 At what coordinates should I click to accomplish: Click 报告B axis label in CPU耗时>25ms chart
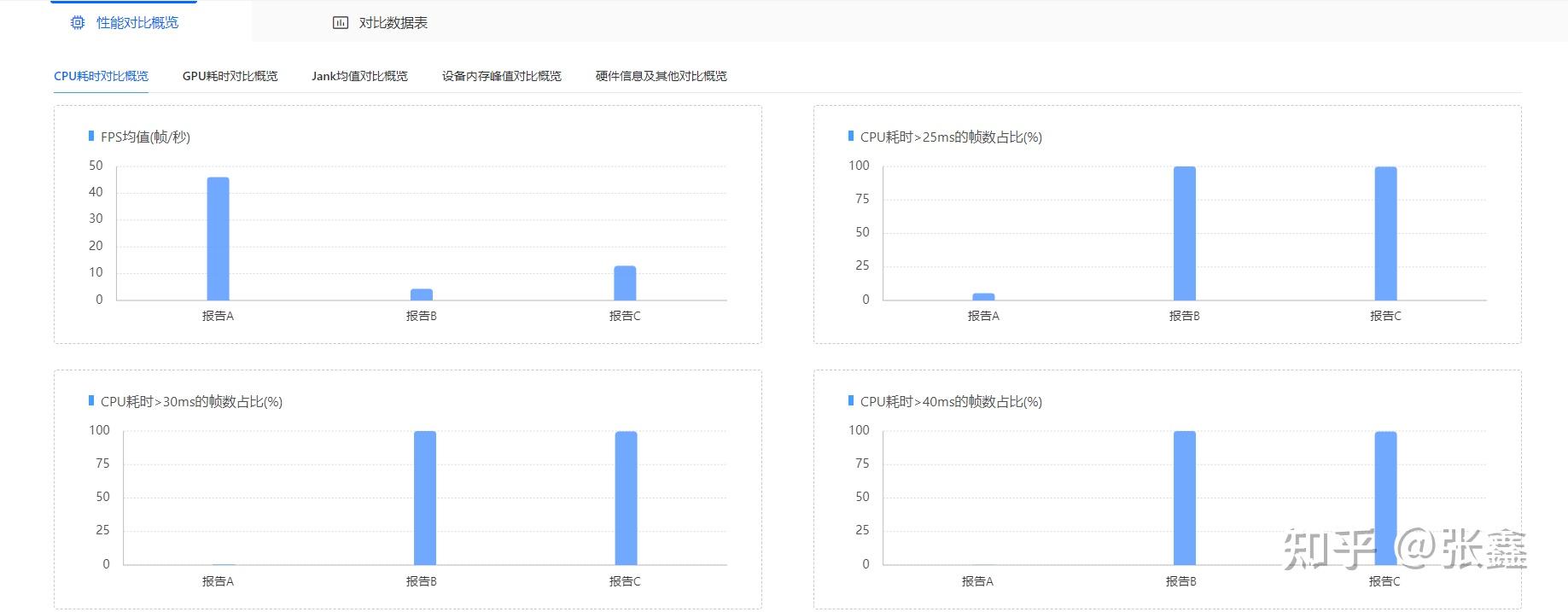(1185, 316)
